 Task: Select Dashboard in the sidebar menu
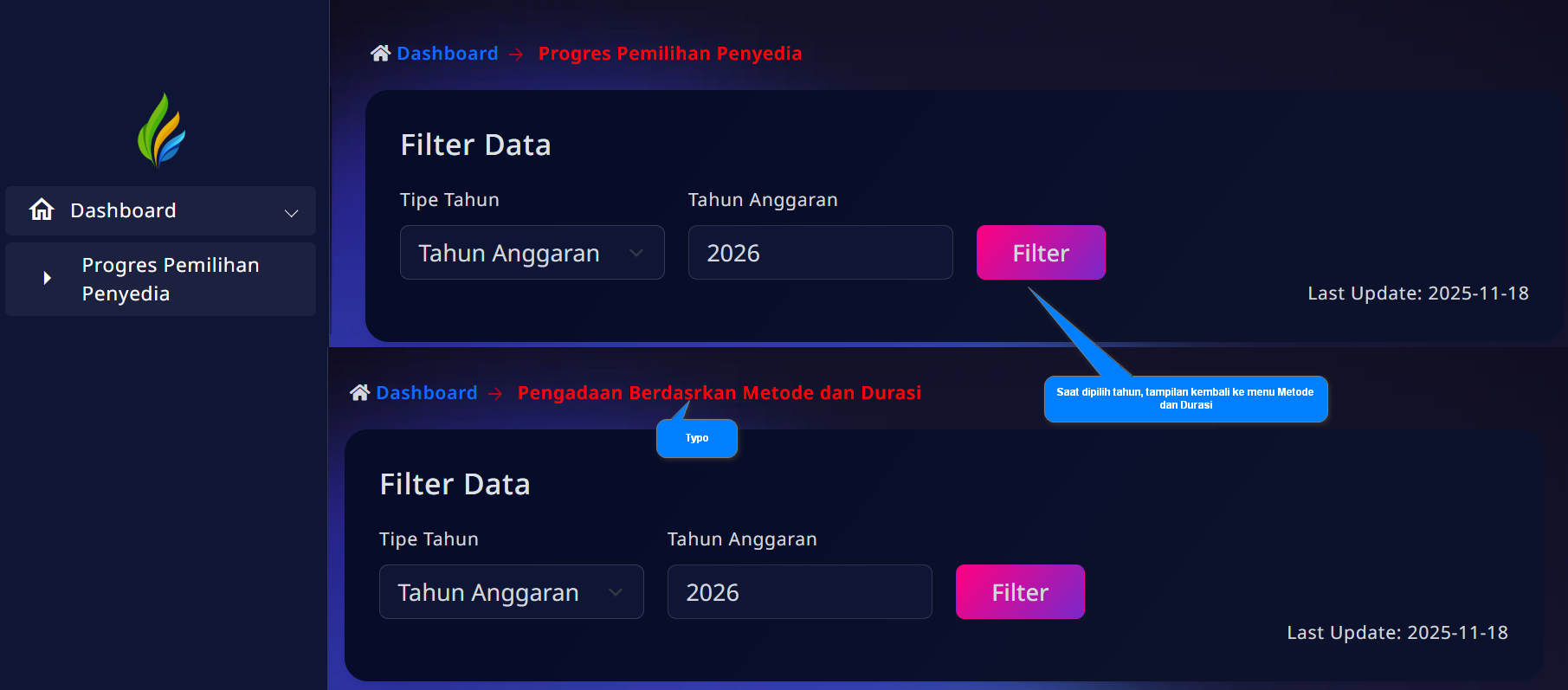123,210
